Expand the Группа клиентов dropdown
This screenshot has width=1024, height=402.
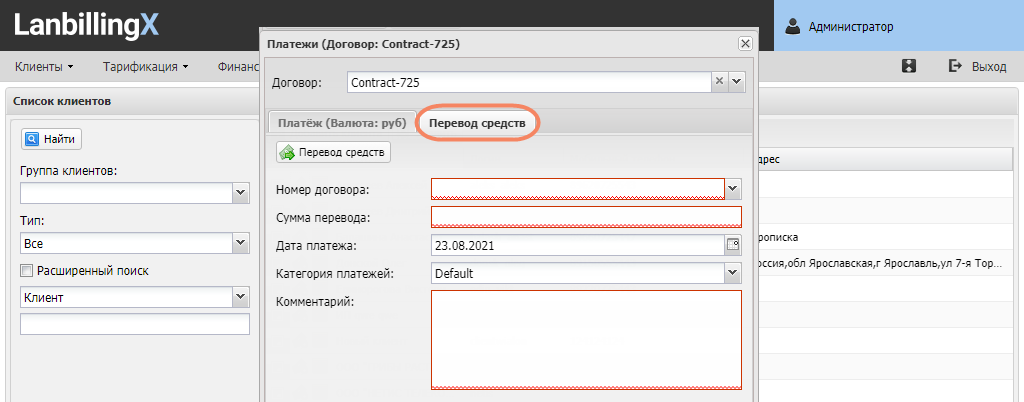click(x=241, y=193)
